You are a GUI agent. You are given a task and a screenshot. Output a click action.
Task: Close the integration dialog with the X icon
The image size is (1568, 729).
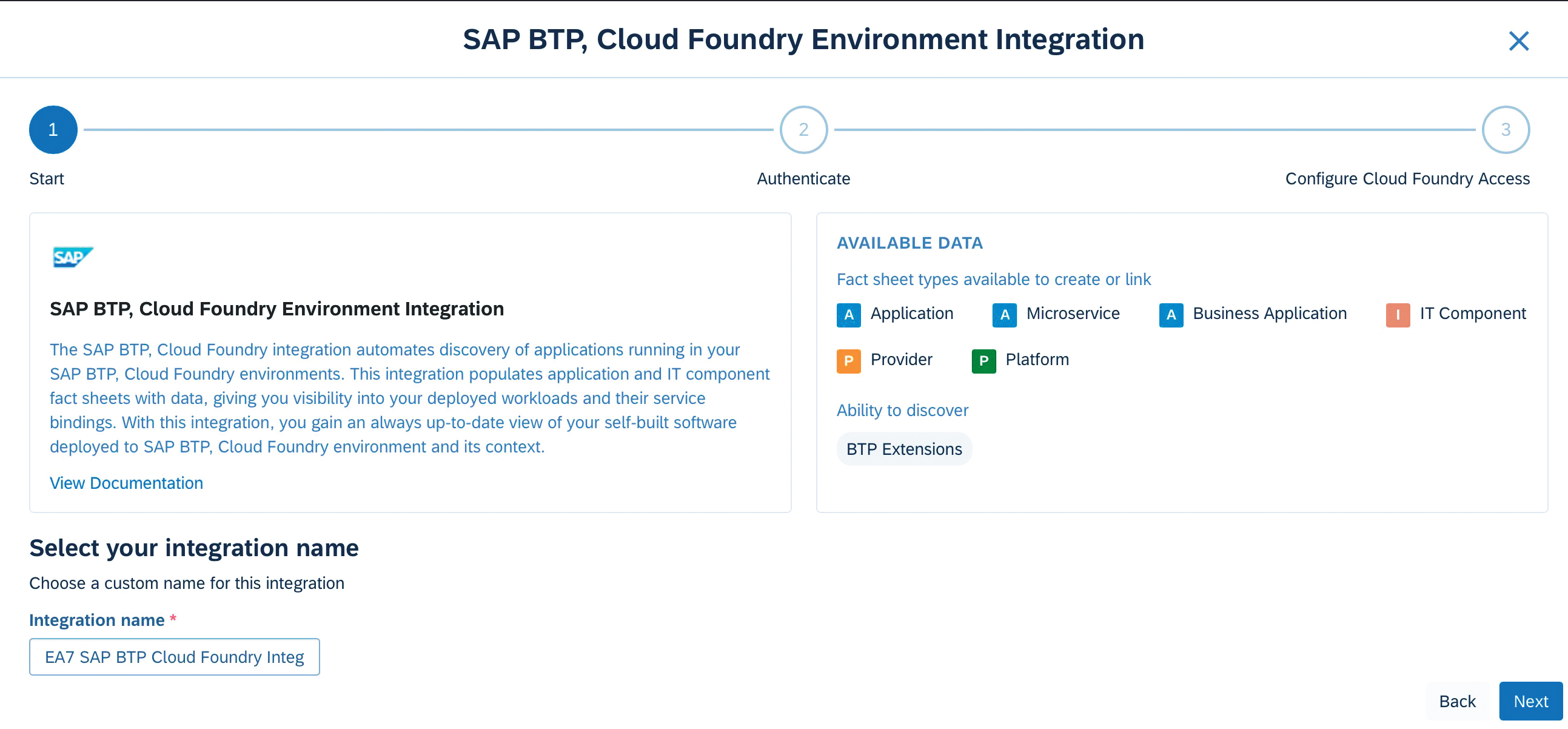[x=1519, y=41]
